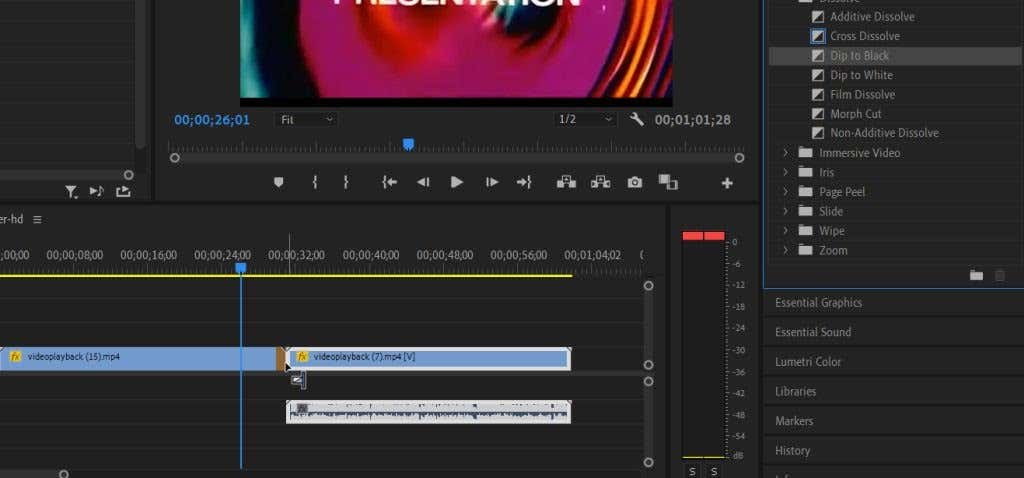Click the Mark In bracket icon

click(314, 182)
